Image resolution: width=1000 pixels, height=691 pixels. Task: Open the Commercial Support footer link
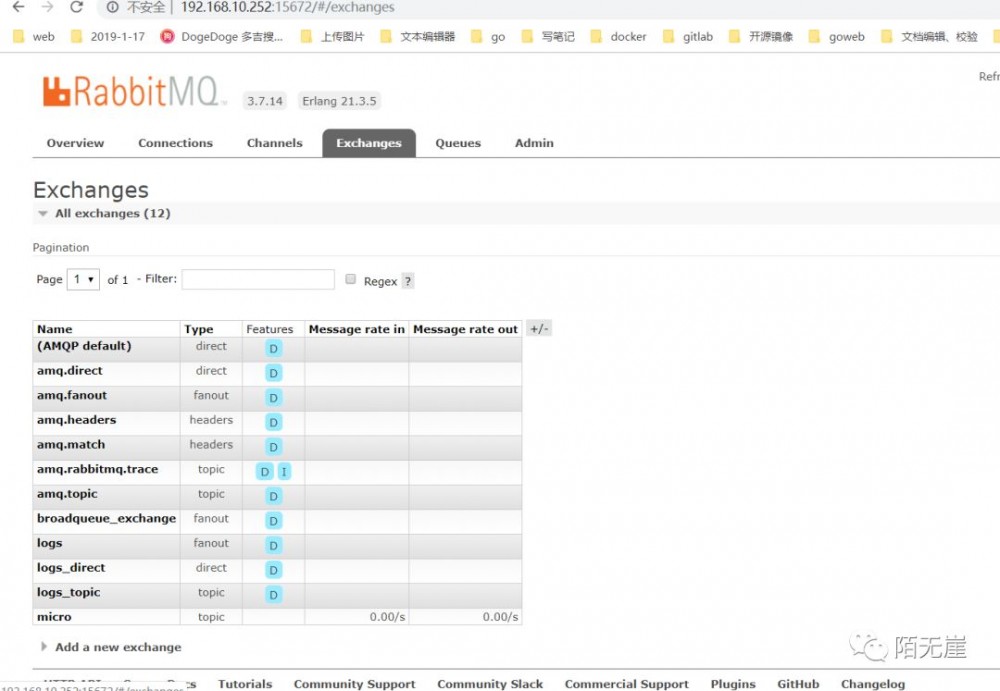point(626,683)
